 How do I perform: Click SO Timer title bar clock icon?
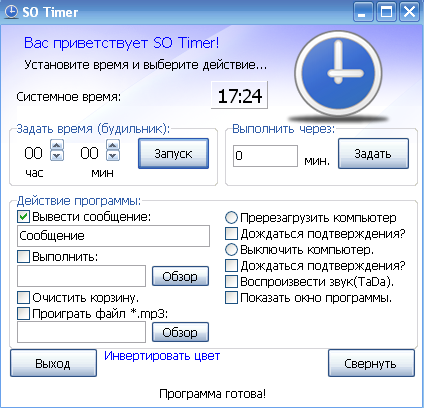point(12,12)
